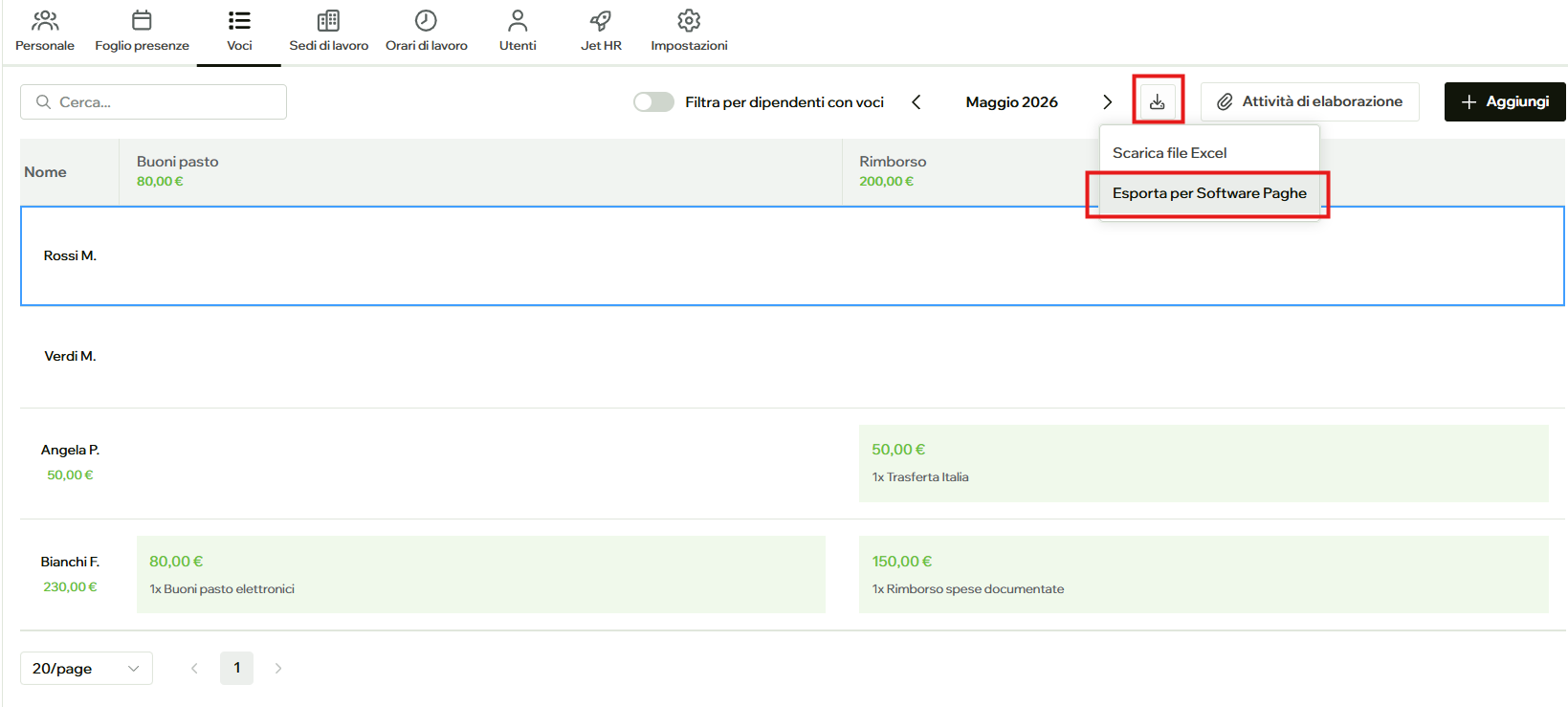Image resolution: width=1568 pixels, height=707 pixels.
Task: Open the 20/page dropdown
Action: point(86,669)
